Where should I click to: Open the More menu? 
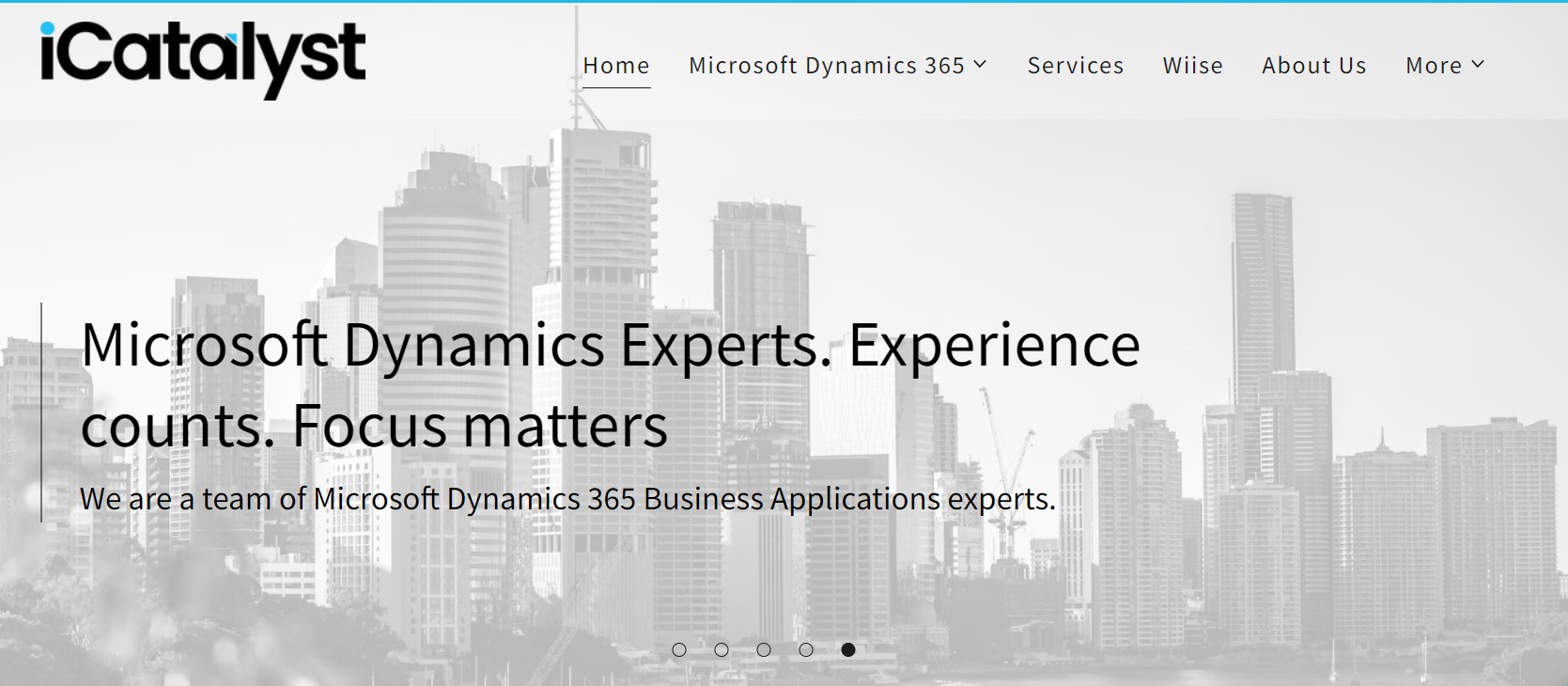1445,65
